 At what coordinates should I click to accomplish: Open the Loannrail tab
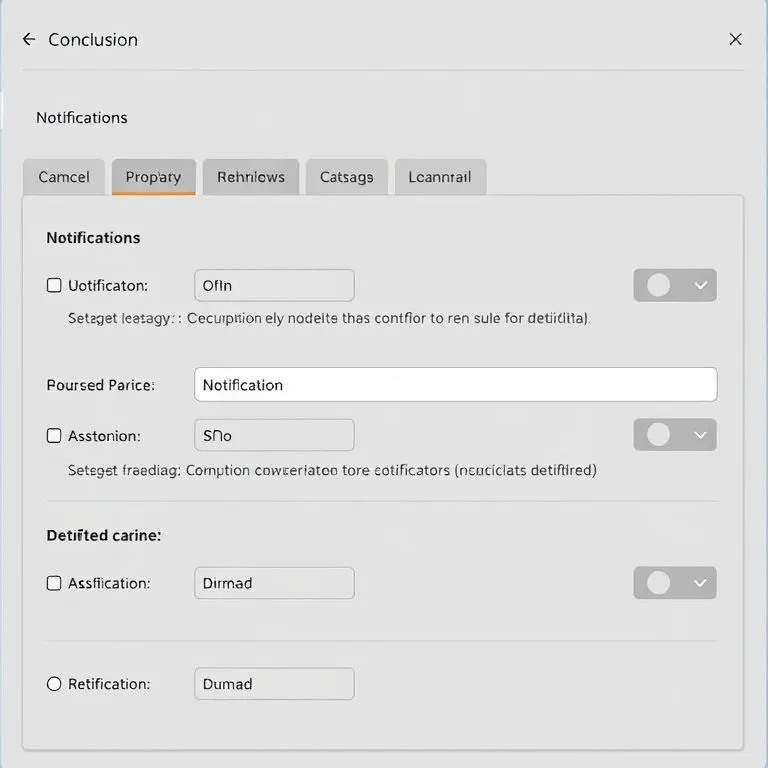point(440,177)
